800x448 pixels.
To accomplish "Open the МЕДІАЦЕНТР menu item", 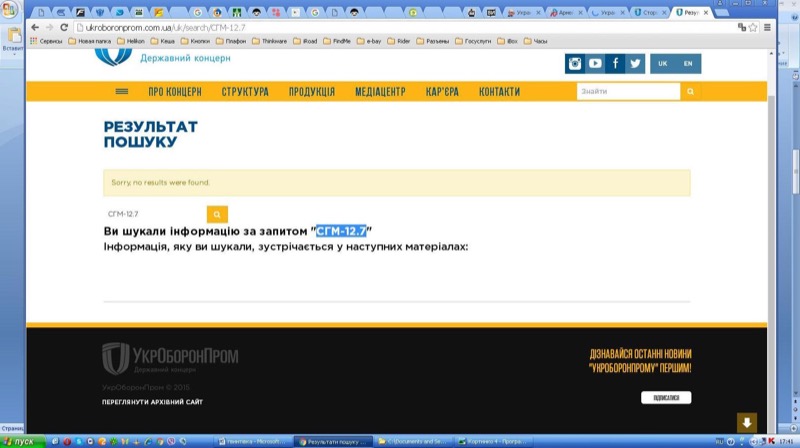I will tap(380, 91).
